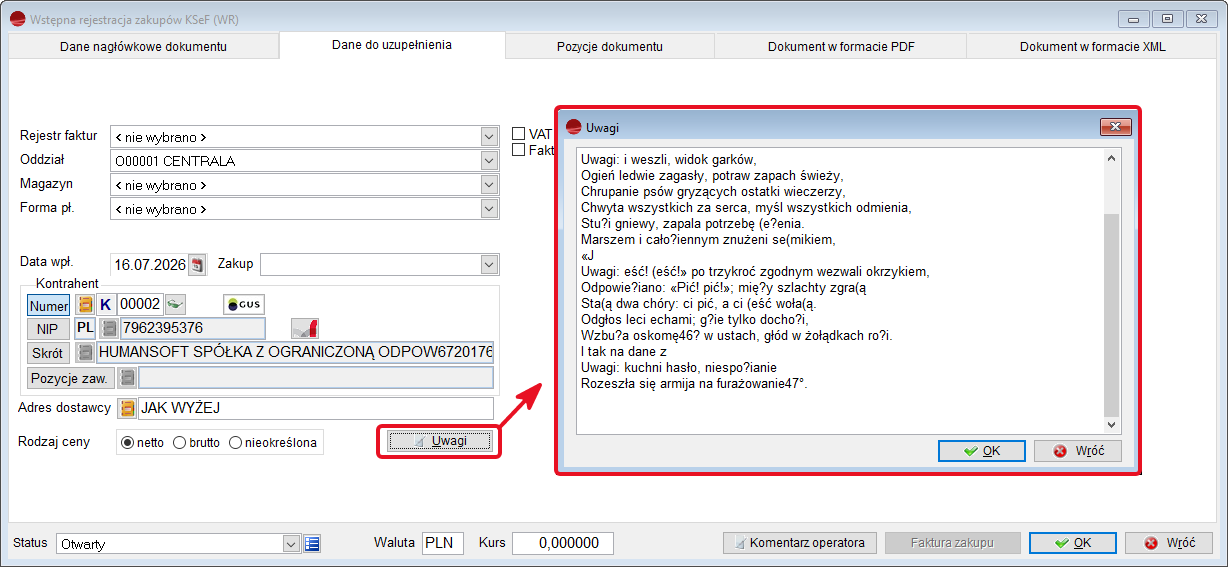Click OK at bottom of main window
1228x567 pixels.
(1073, 543)
